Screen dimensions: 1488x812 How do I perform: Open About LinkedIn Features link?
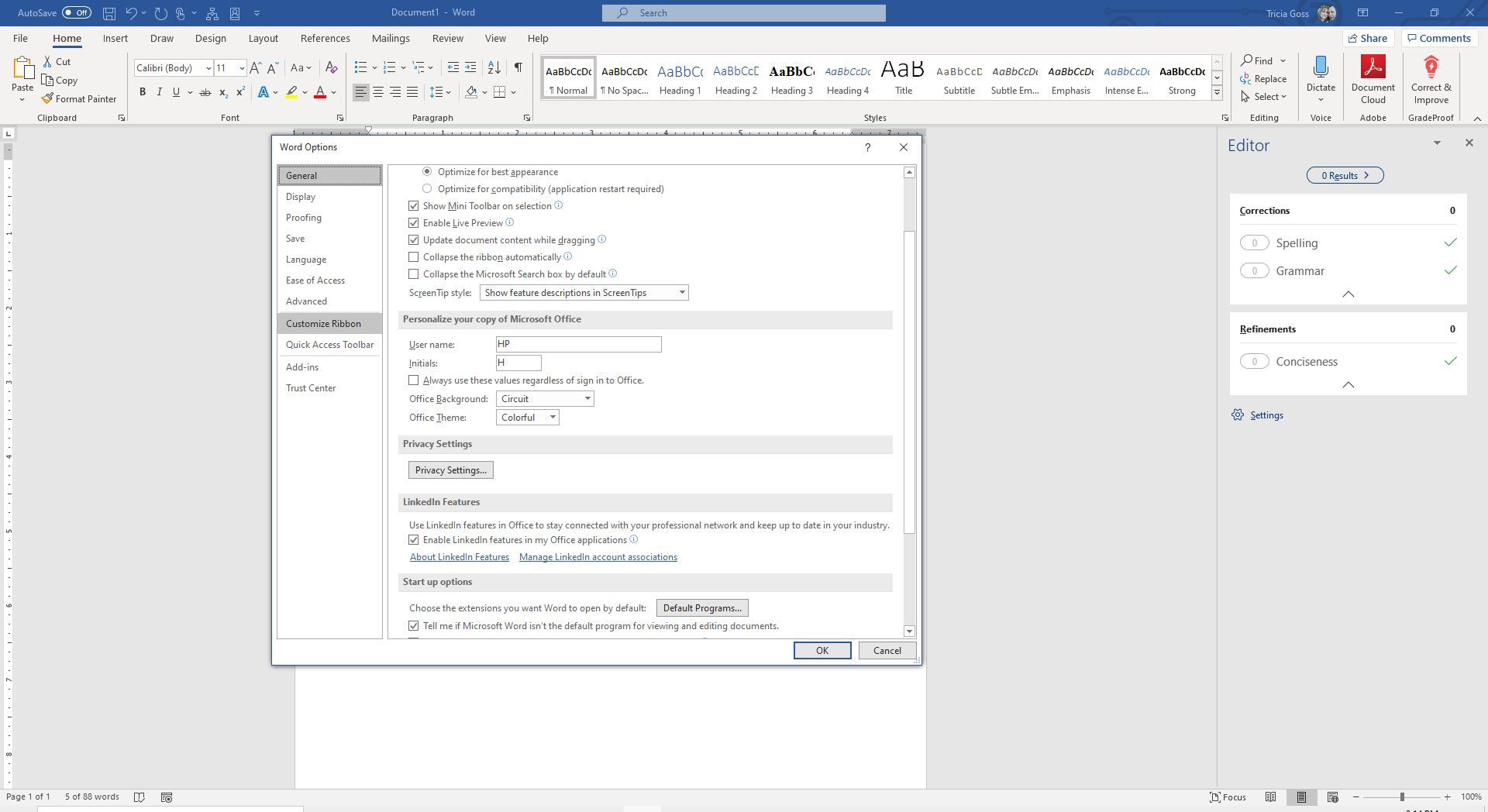click(460, 557)
